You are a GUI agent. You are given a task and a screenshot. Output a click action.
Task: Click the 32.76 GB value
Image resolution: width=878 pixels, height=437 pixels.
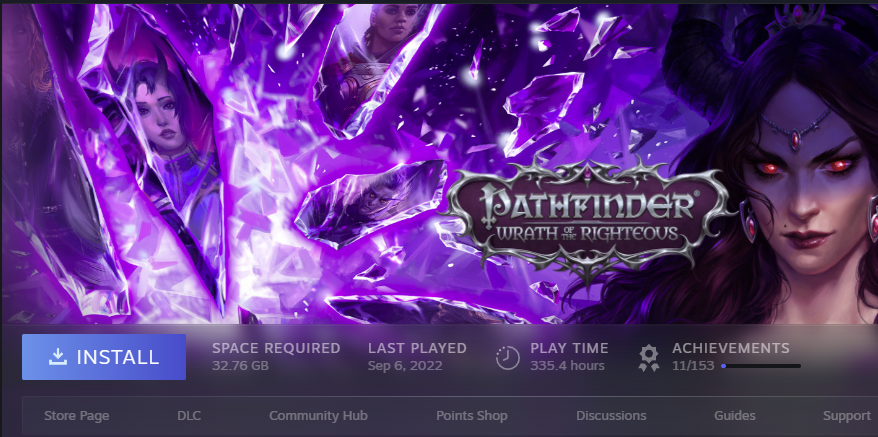pyautogui.click(x=240, y=366)
